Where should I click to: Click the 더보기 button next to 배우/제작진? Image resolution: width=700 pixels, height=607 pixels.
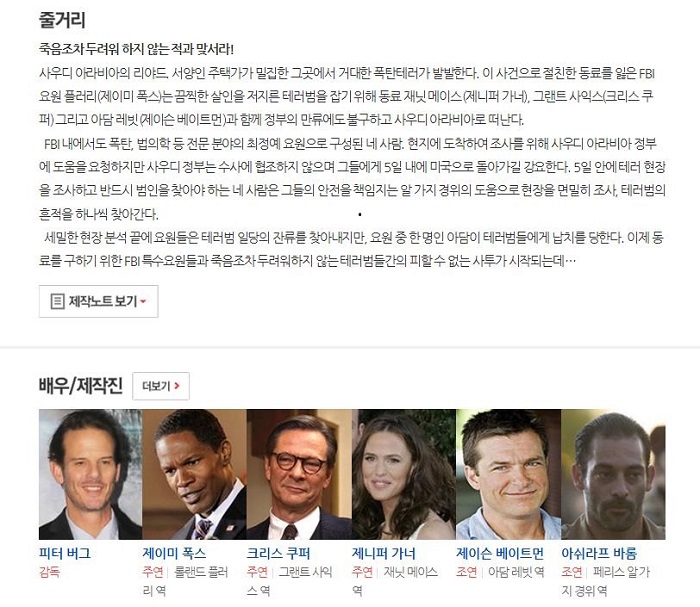(x=161, y=386)
